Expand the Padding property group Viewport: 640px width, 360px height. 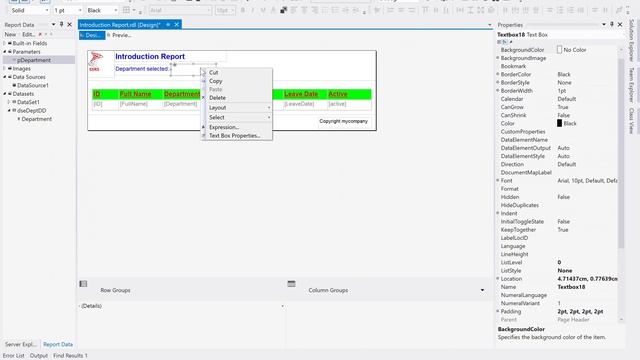pyautogui.click(x=498, y=311)
